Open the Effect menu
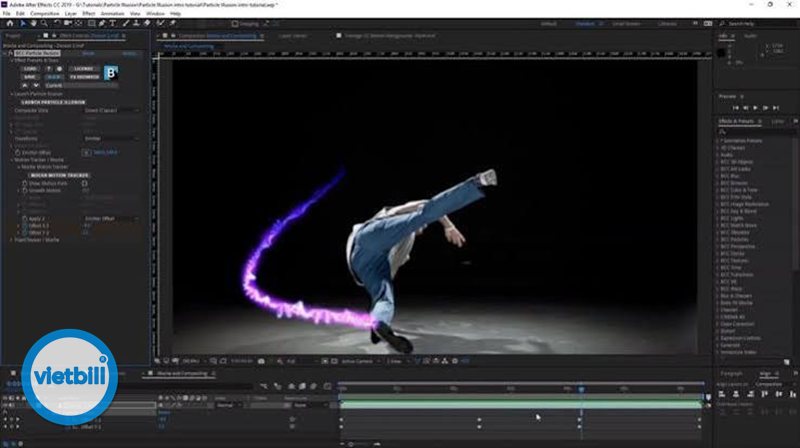800x448 pixels. (89, 14)
